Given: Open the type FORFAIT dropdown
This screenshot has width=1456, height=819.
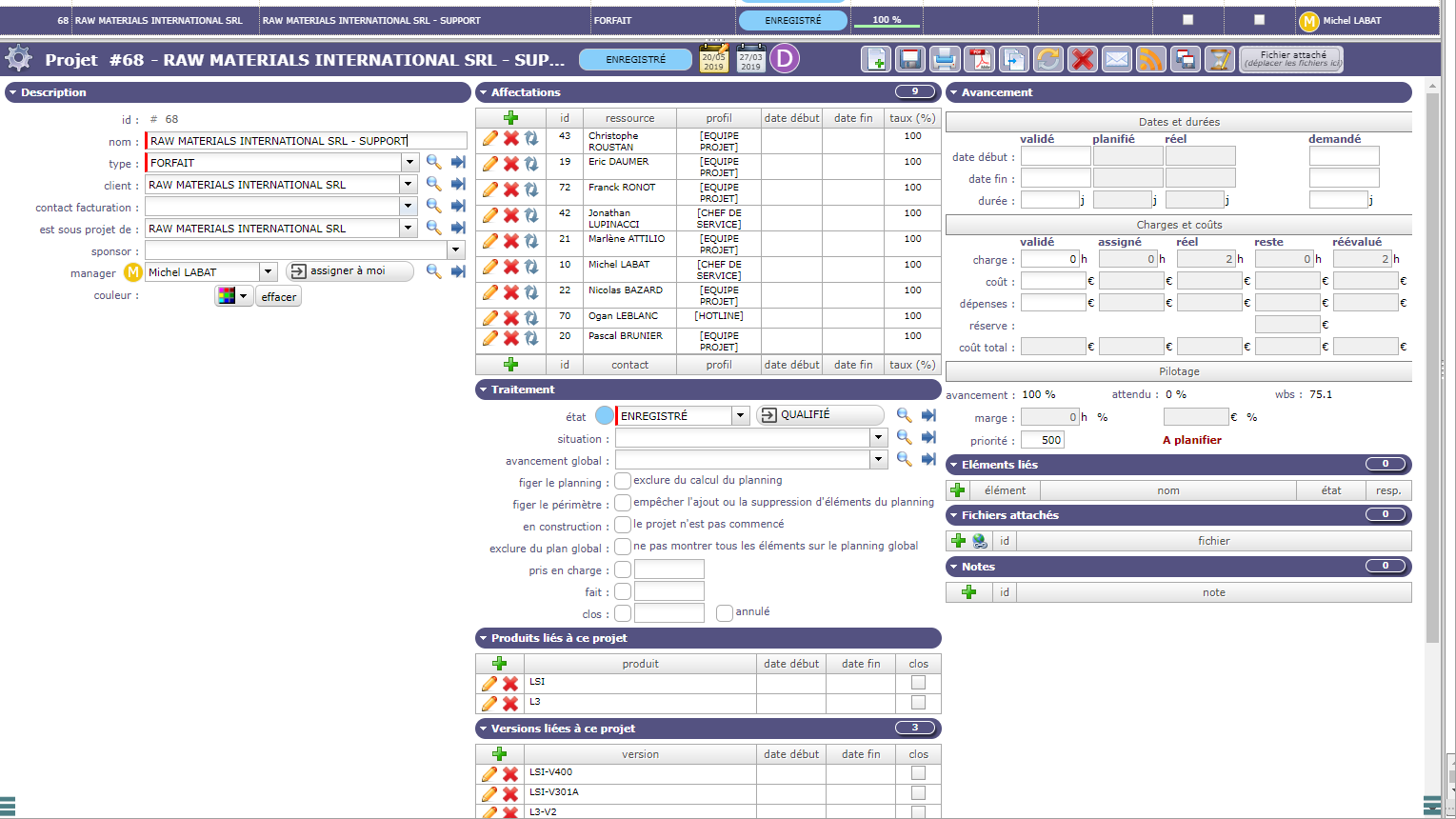Looking at the screenshot, I should [409, 163].
